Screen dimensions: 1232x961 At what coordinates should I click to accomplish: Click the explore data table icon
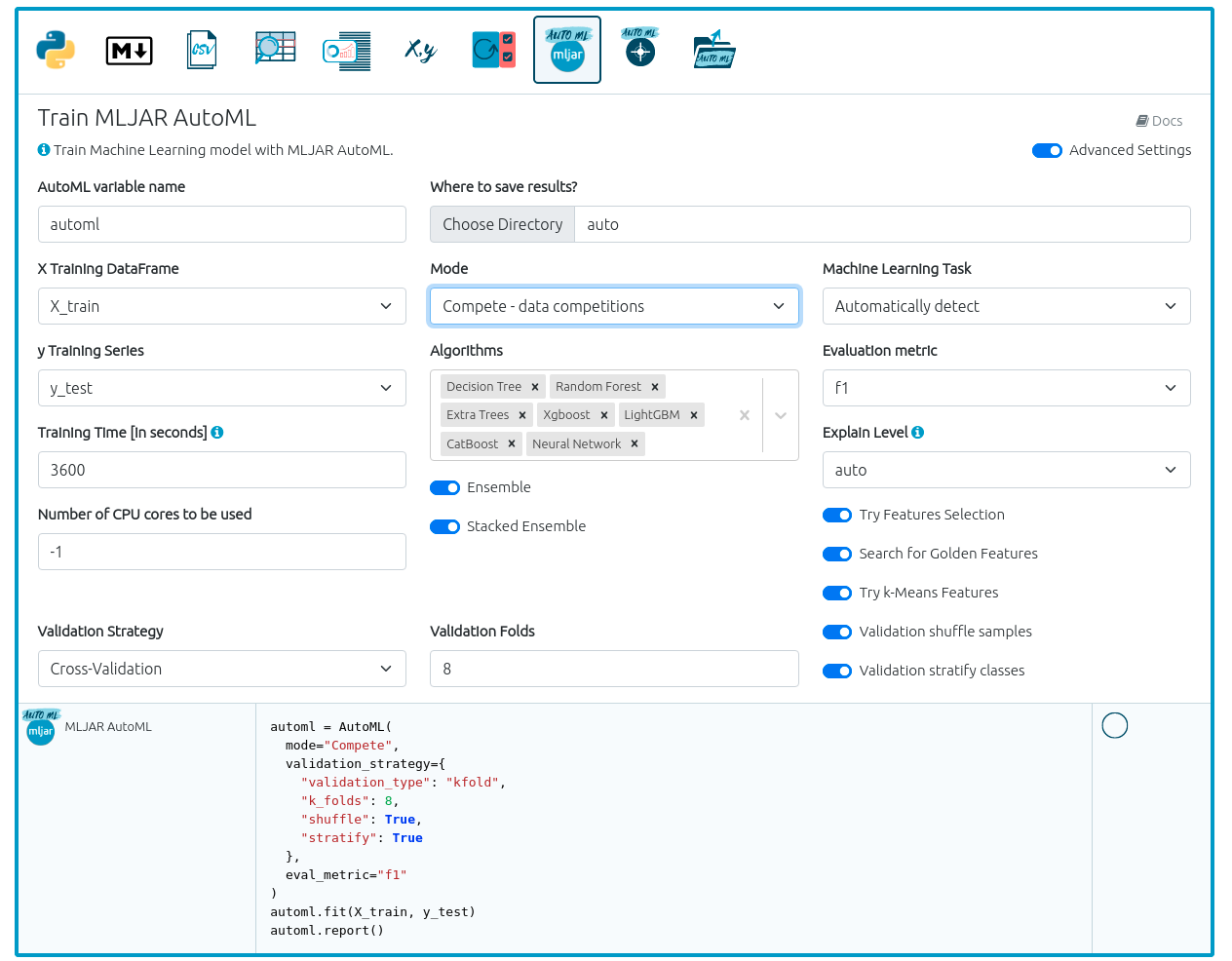click(275, 49)
